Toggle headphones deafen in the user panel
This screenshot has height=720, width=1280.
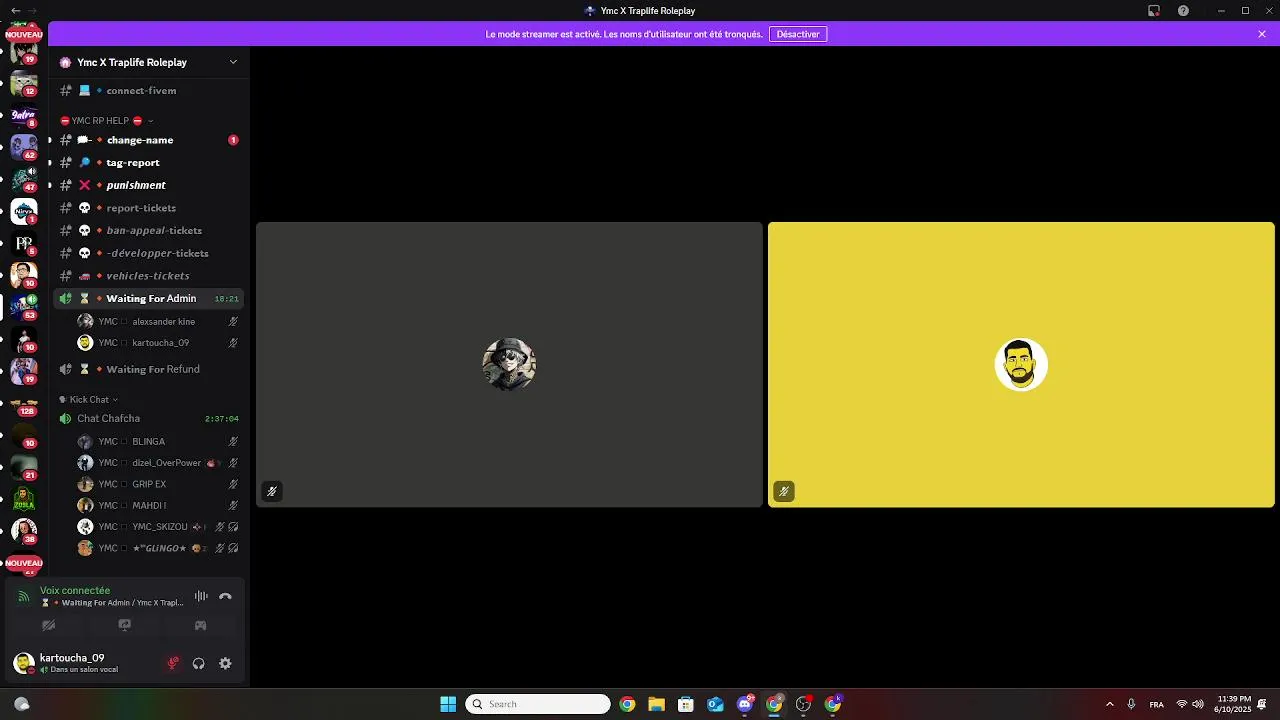pos(199,663)
